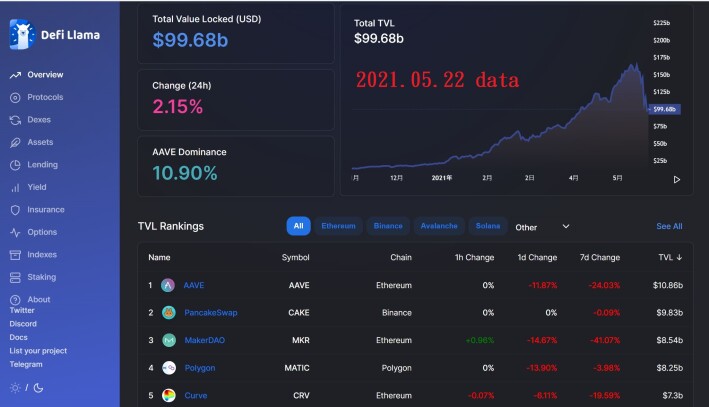Open the Twitter link

point(22,311)
